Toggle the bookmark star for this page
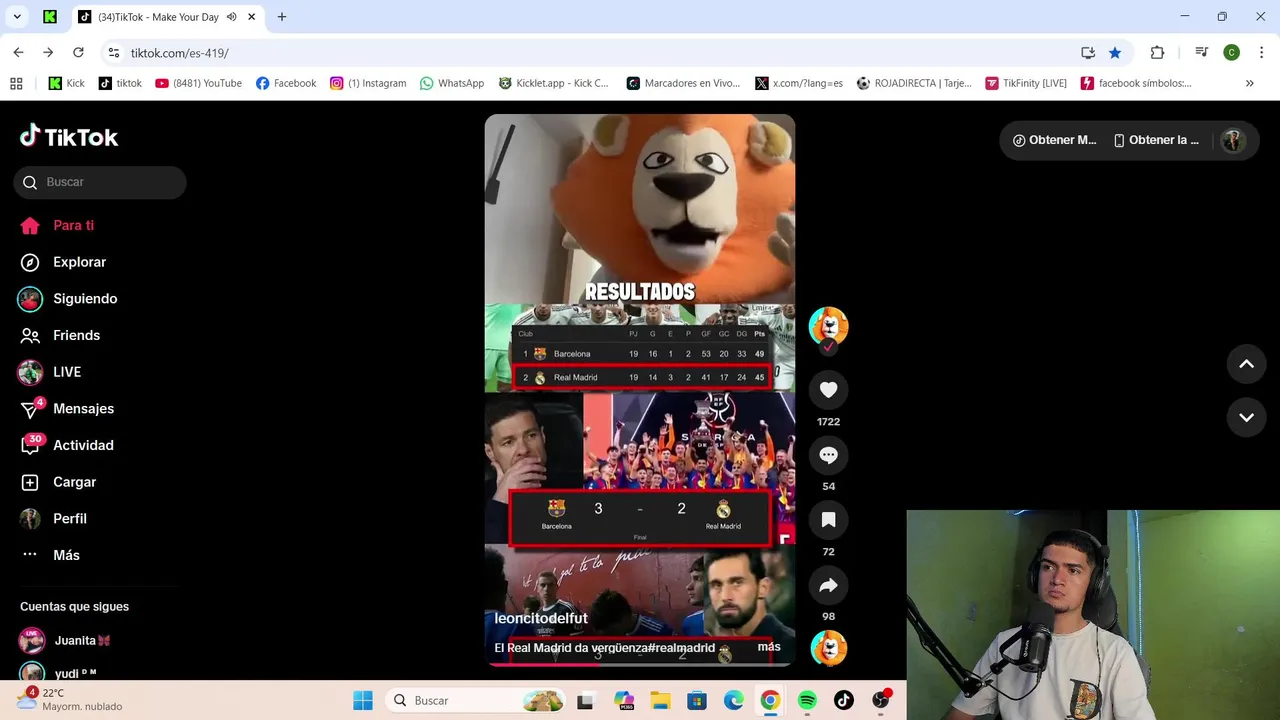 pyautogui.click(x=1115, y=53)
